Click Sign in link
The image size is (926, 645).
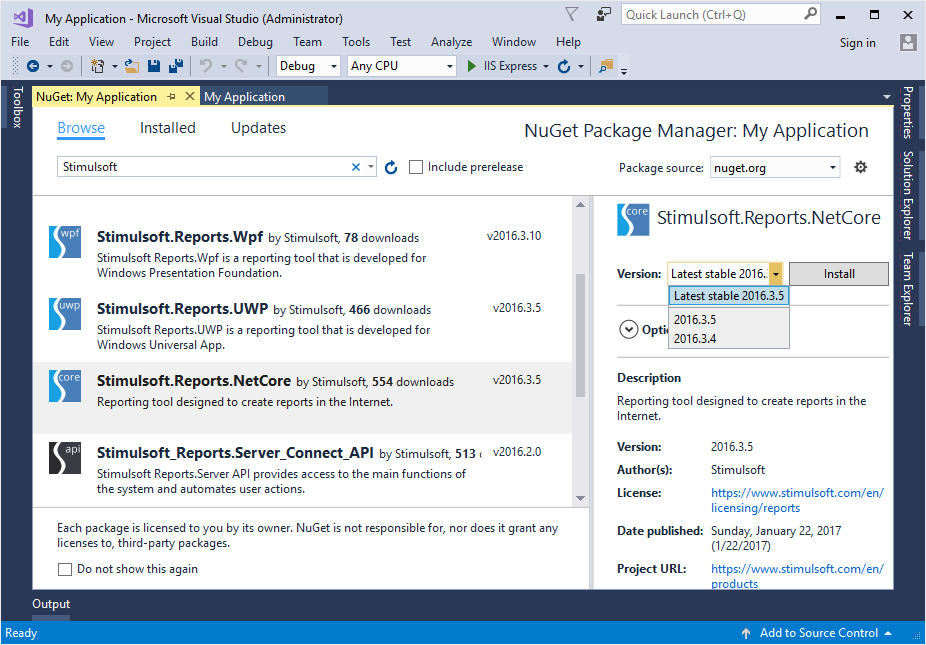(x=857, y=43)
